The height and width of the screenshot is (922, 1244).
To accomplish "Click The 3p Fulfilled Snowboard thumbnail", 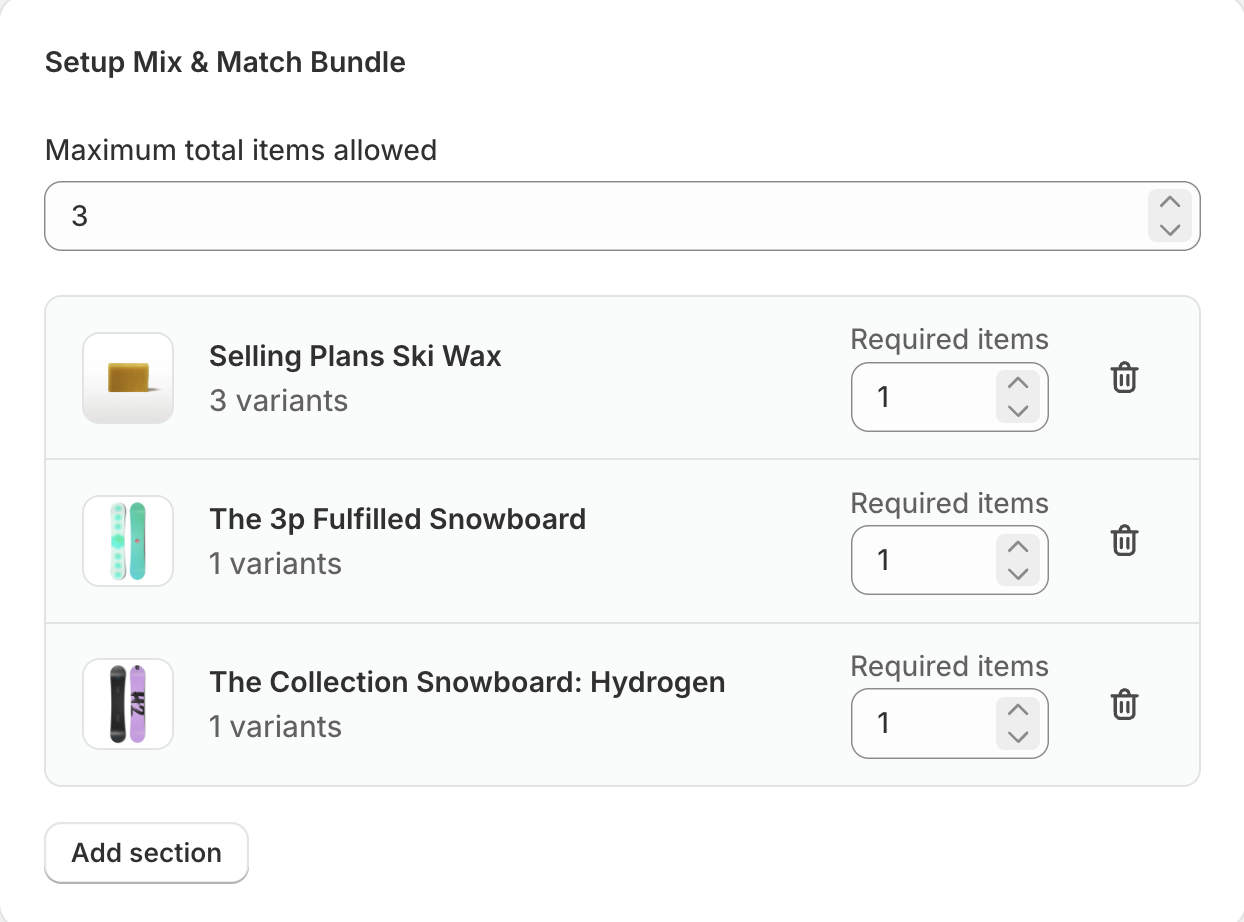I will click(128, 541).
